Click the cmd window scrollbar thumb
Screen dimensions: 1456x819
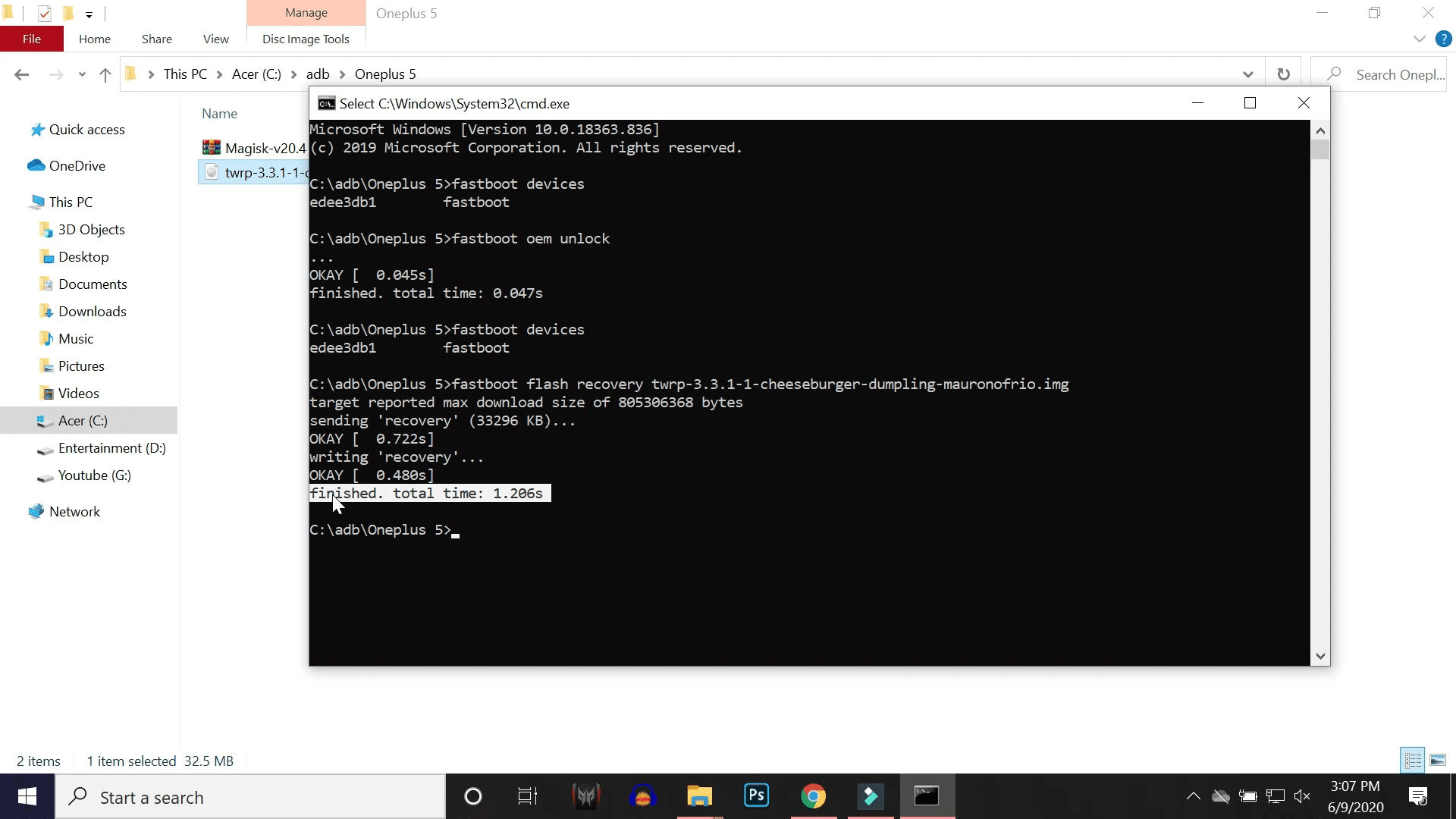(x=1320, y=149)
